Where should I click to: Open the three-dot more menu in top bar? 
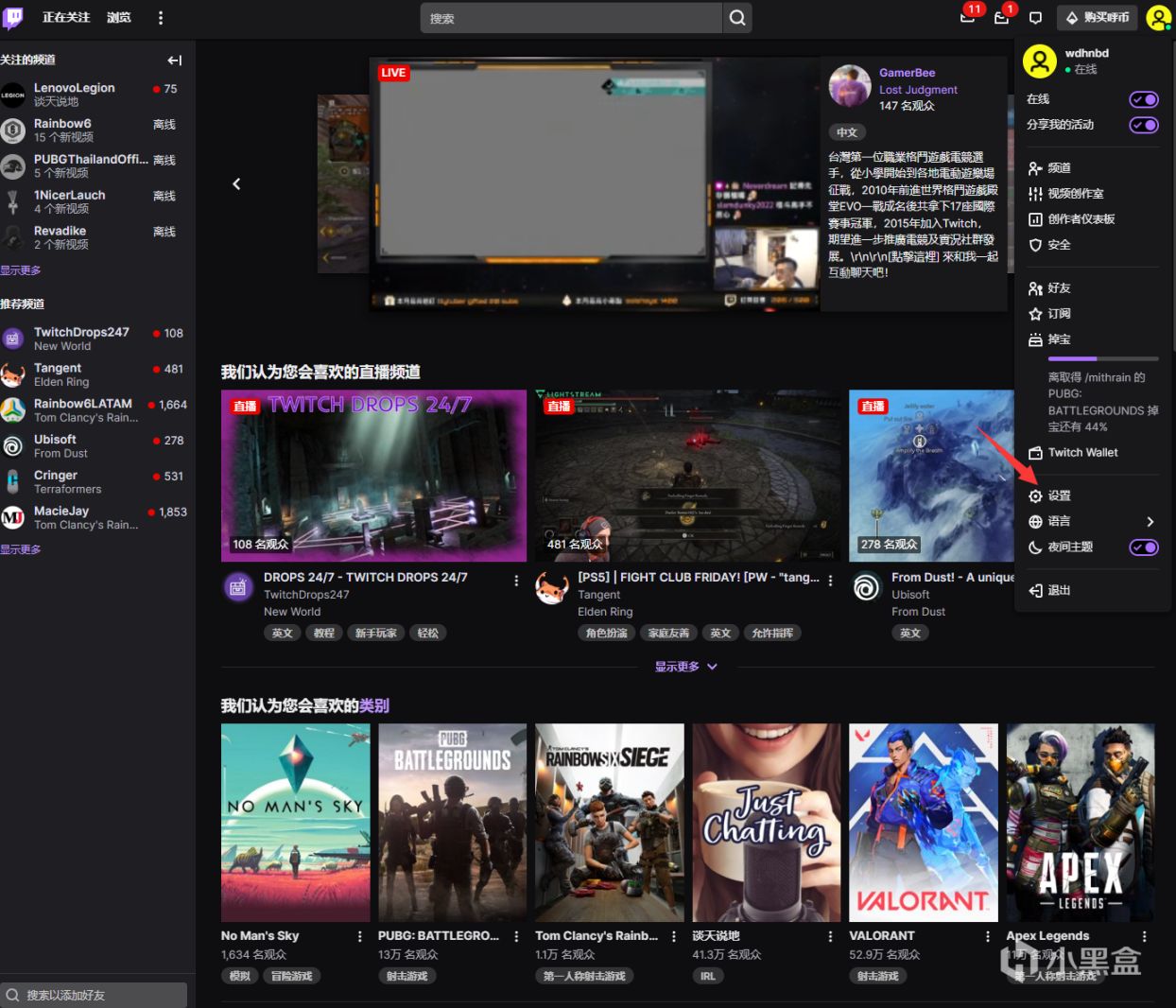(x=161, y=18)
